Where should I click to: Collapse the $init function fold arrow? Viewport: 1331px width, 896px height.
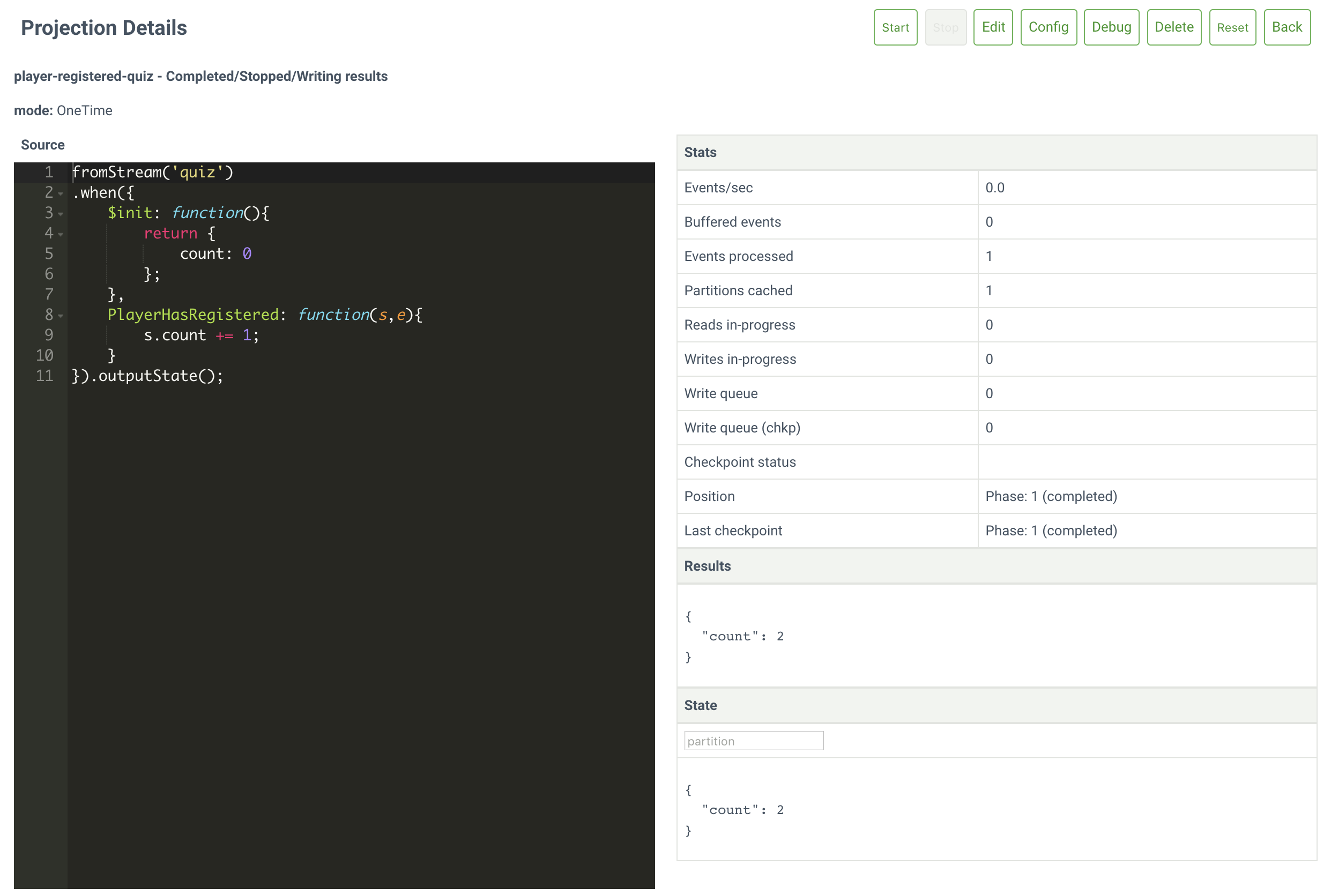click(61, 214)
